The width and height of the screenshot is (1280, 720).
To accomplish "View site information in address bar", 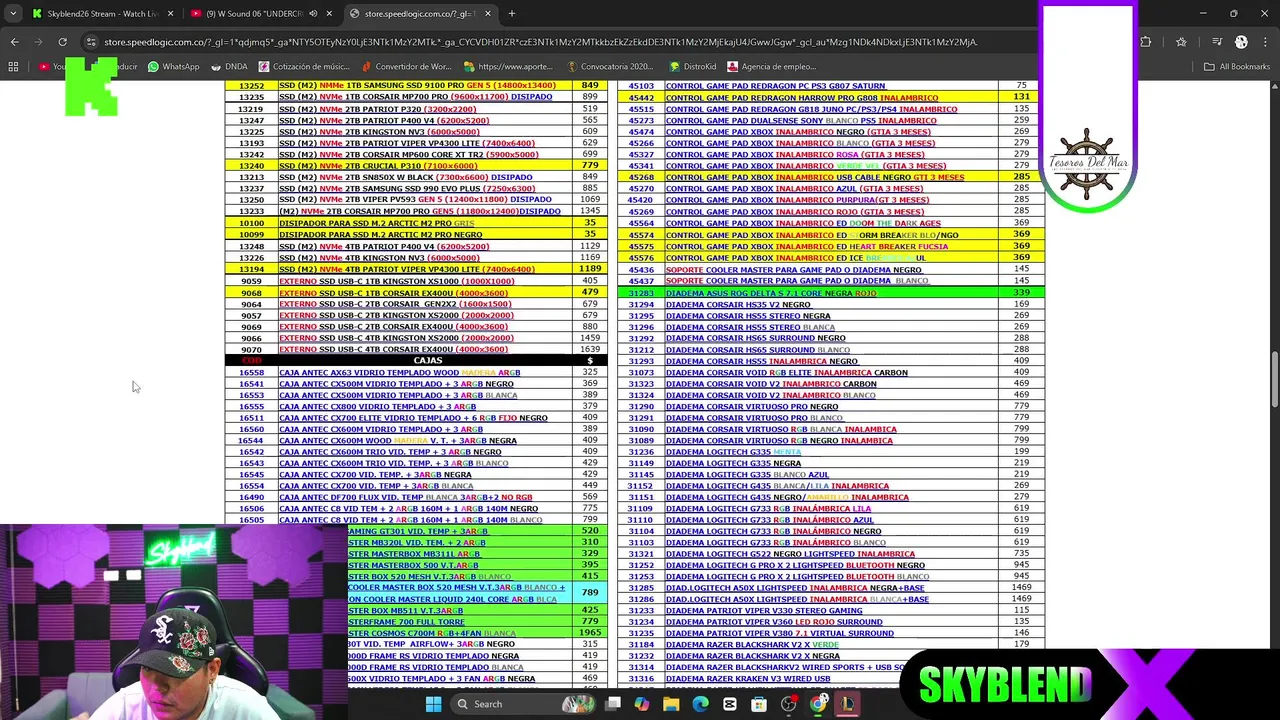I will (91, 42).
